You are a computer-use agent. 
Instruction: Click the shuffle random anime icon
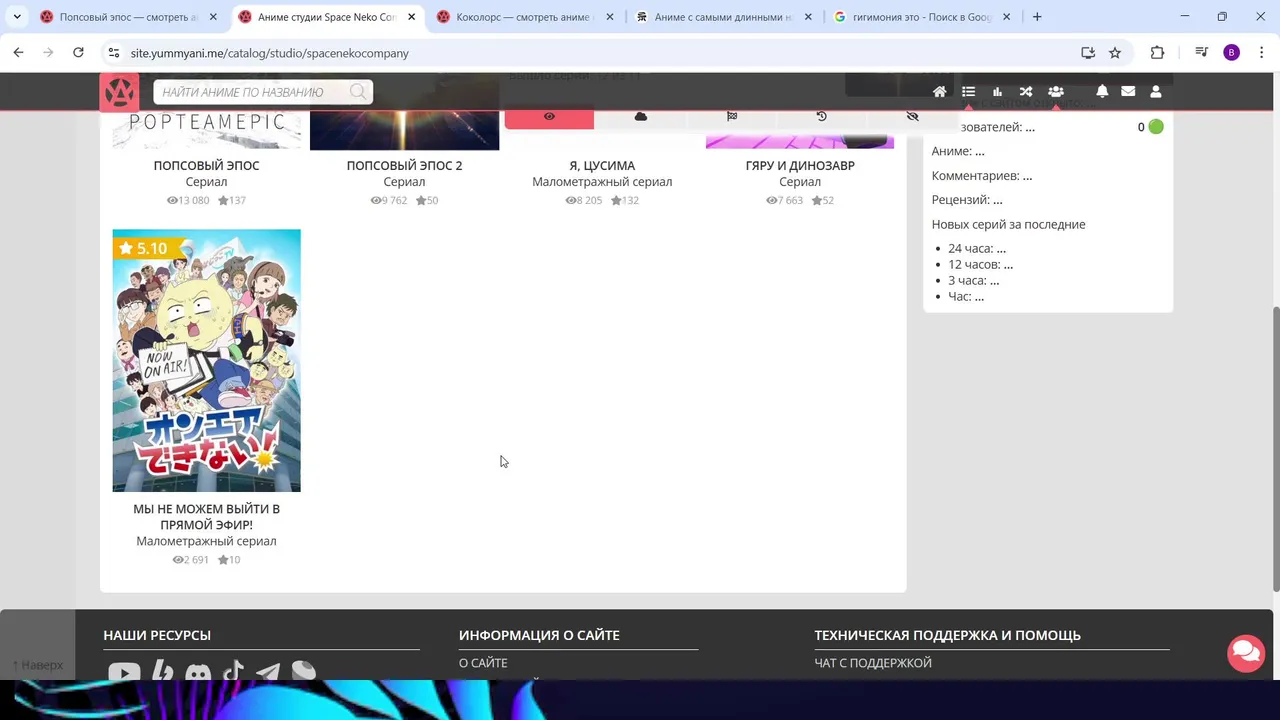[x=1025, y=92]
